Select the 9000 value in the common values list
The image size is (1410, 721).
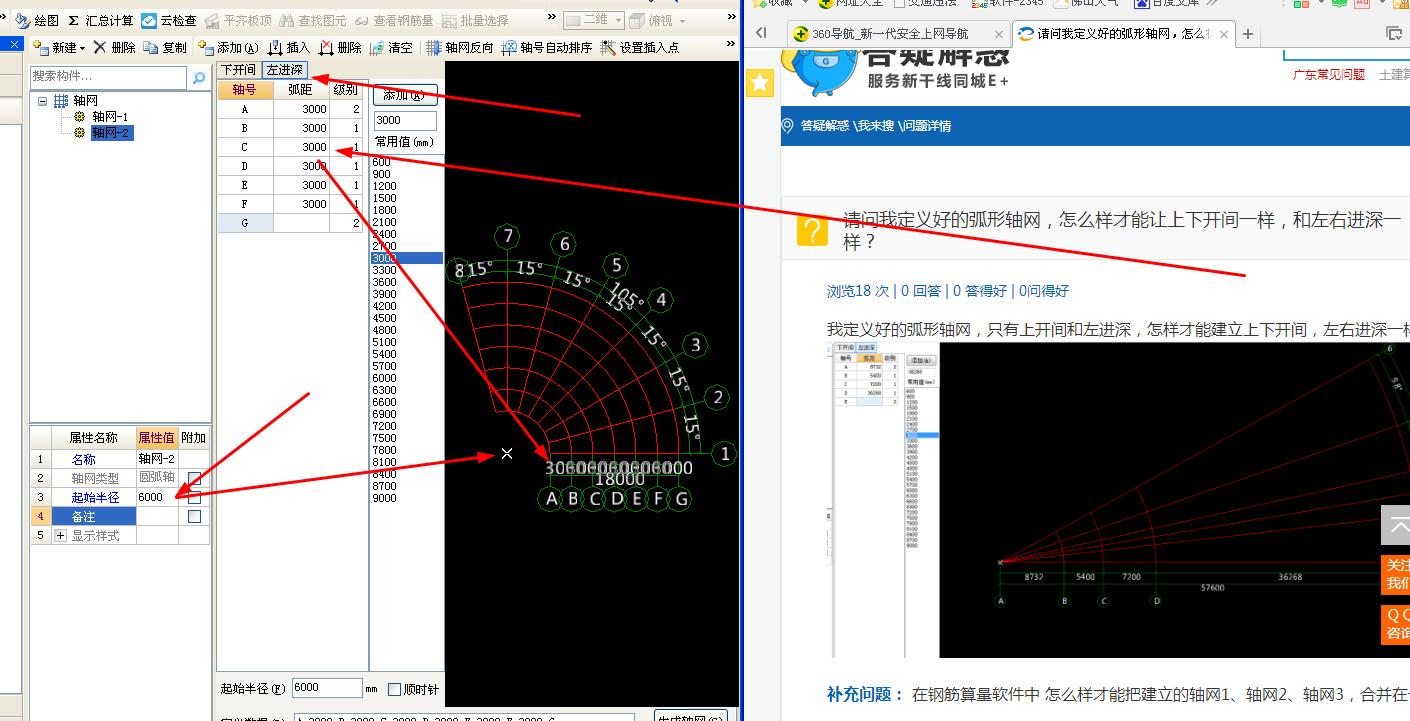point(407,498)
